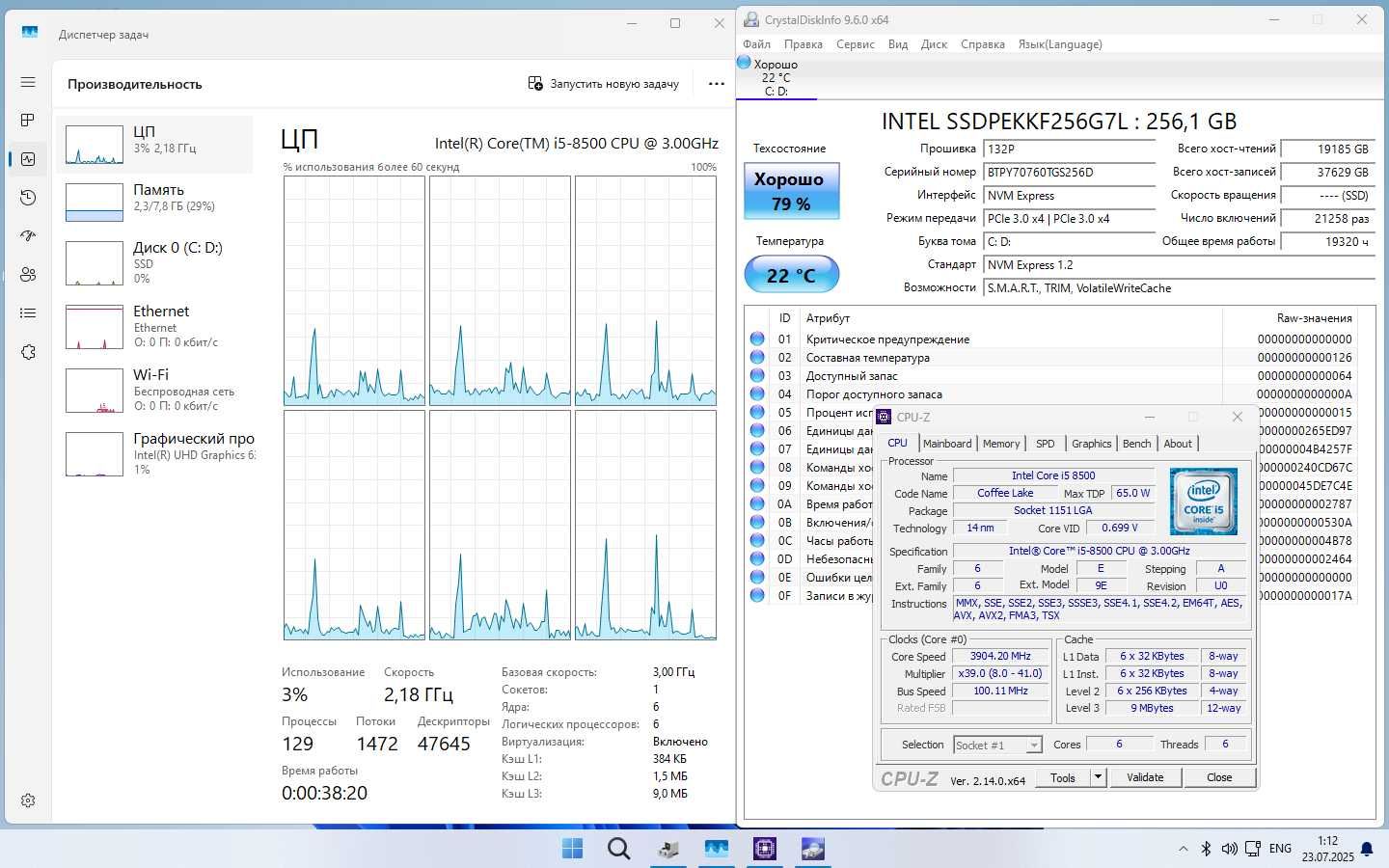Open Details list icon in Task Manager sidebar
The image size is (1389, 868).
[x=28, y=313]
